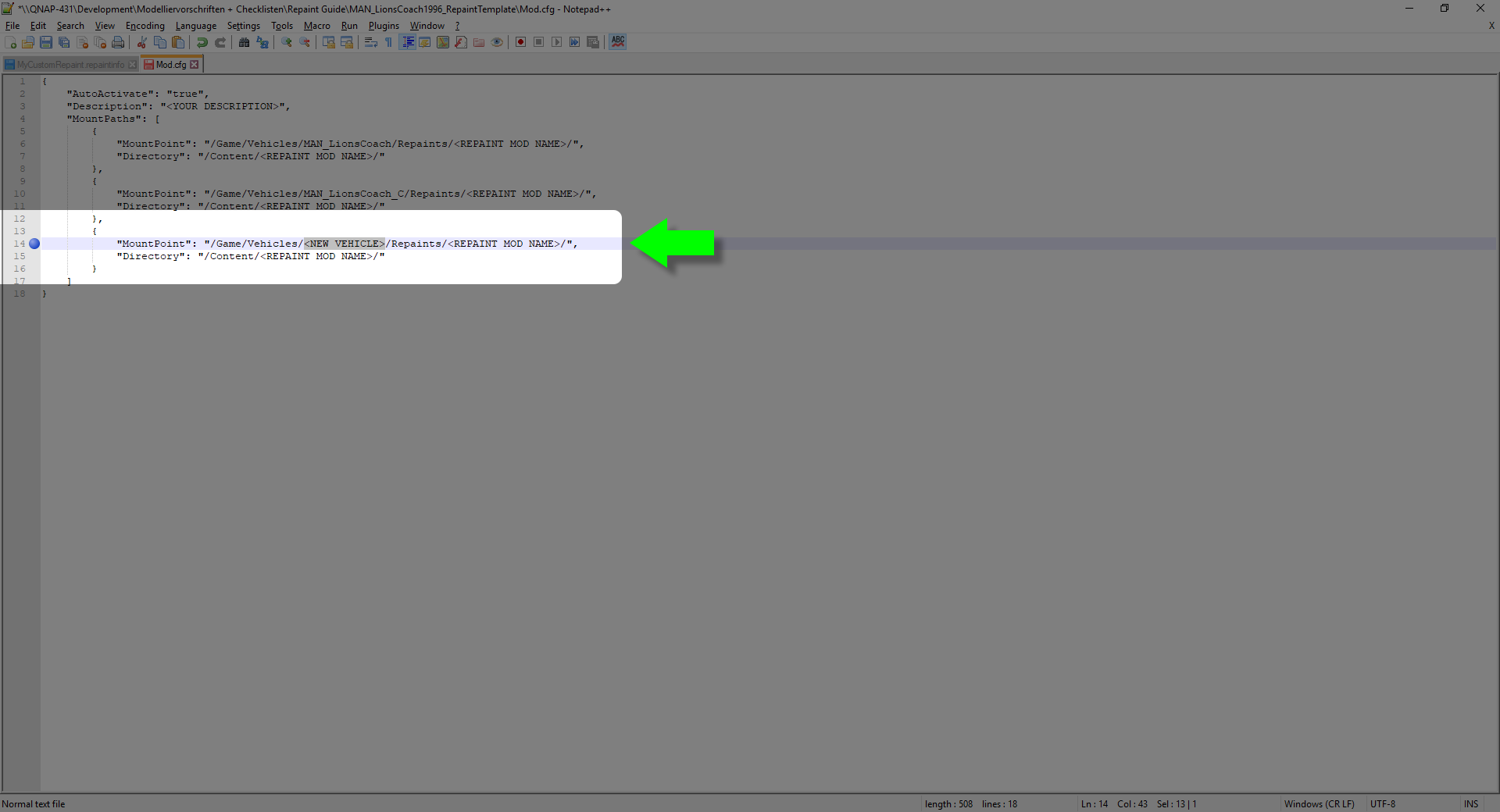1500x812 pixels.
Task: Open the Plugins menu
Action: coord(384,26)
